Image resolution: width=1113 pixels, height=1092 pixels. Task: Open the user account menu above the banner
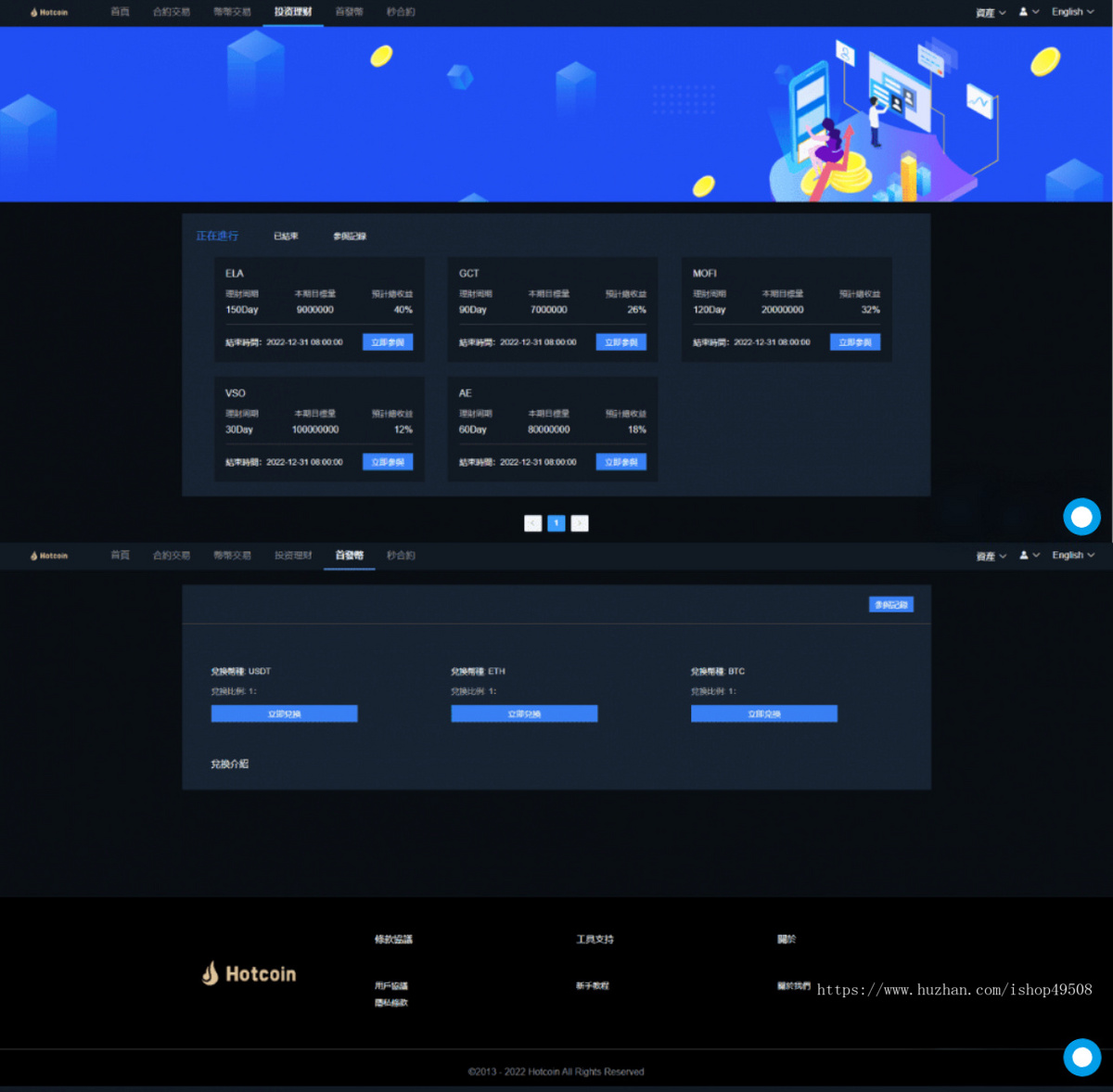tap(1029, 12)
